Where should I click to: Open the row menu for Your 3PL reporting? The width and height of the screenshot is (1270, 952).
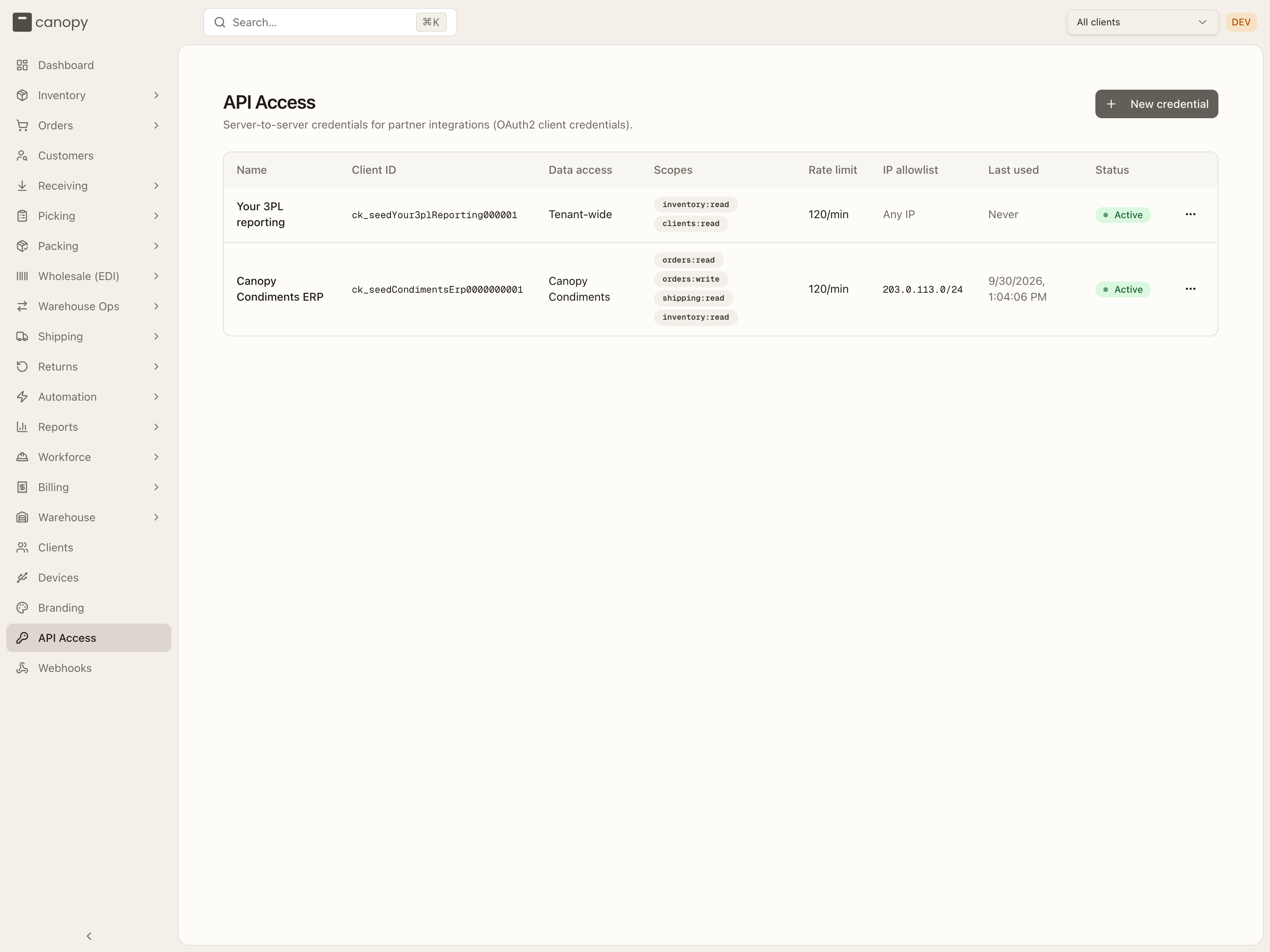[x=1190, y=215]
